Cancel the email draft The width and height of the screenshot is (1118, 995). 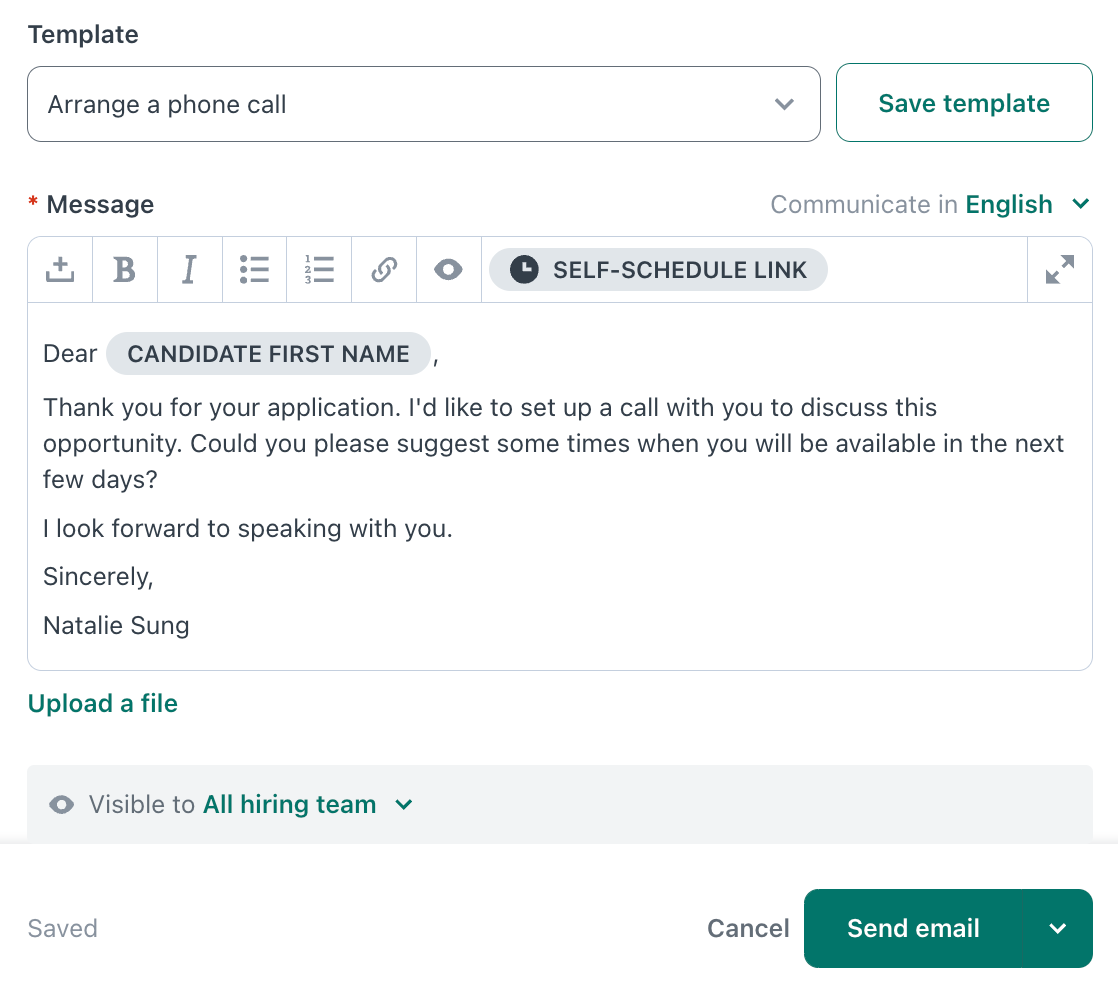[748, 928]
